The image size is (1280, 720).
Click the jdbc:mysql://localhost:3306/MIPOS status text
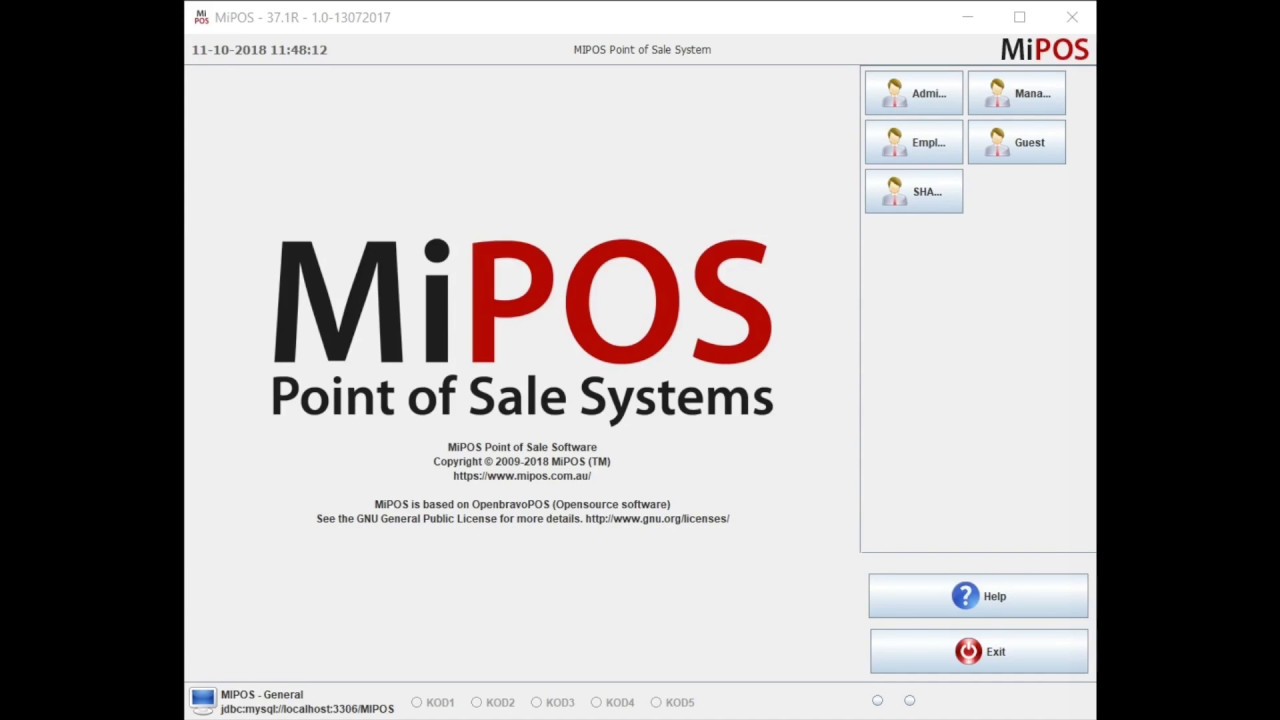(307, 709)
